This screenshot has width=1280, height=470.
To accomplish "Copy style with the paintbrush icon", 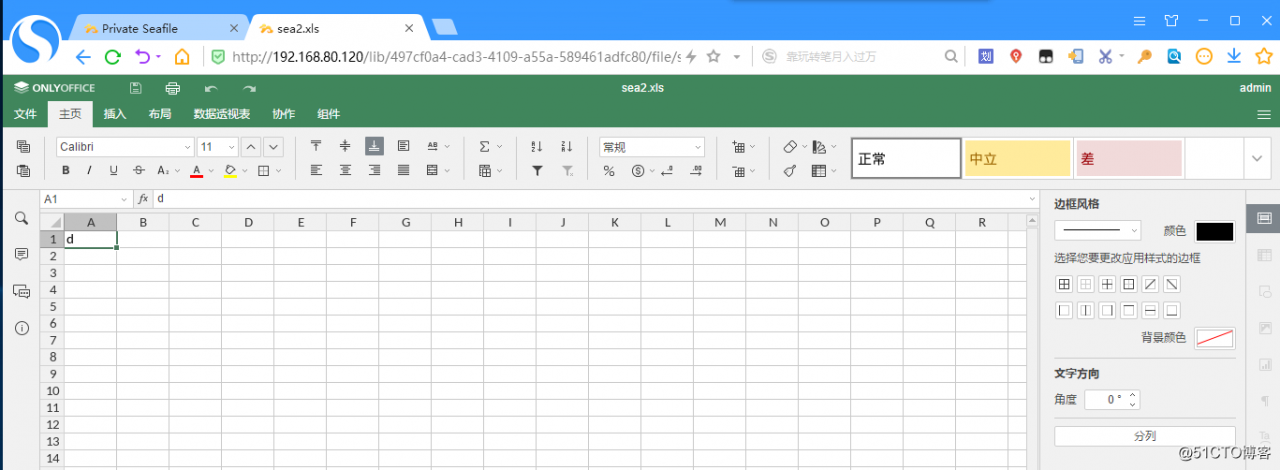I will [789, 171].
